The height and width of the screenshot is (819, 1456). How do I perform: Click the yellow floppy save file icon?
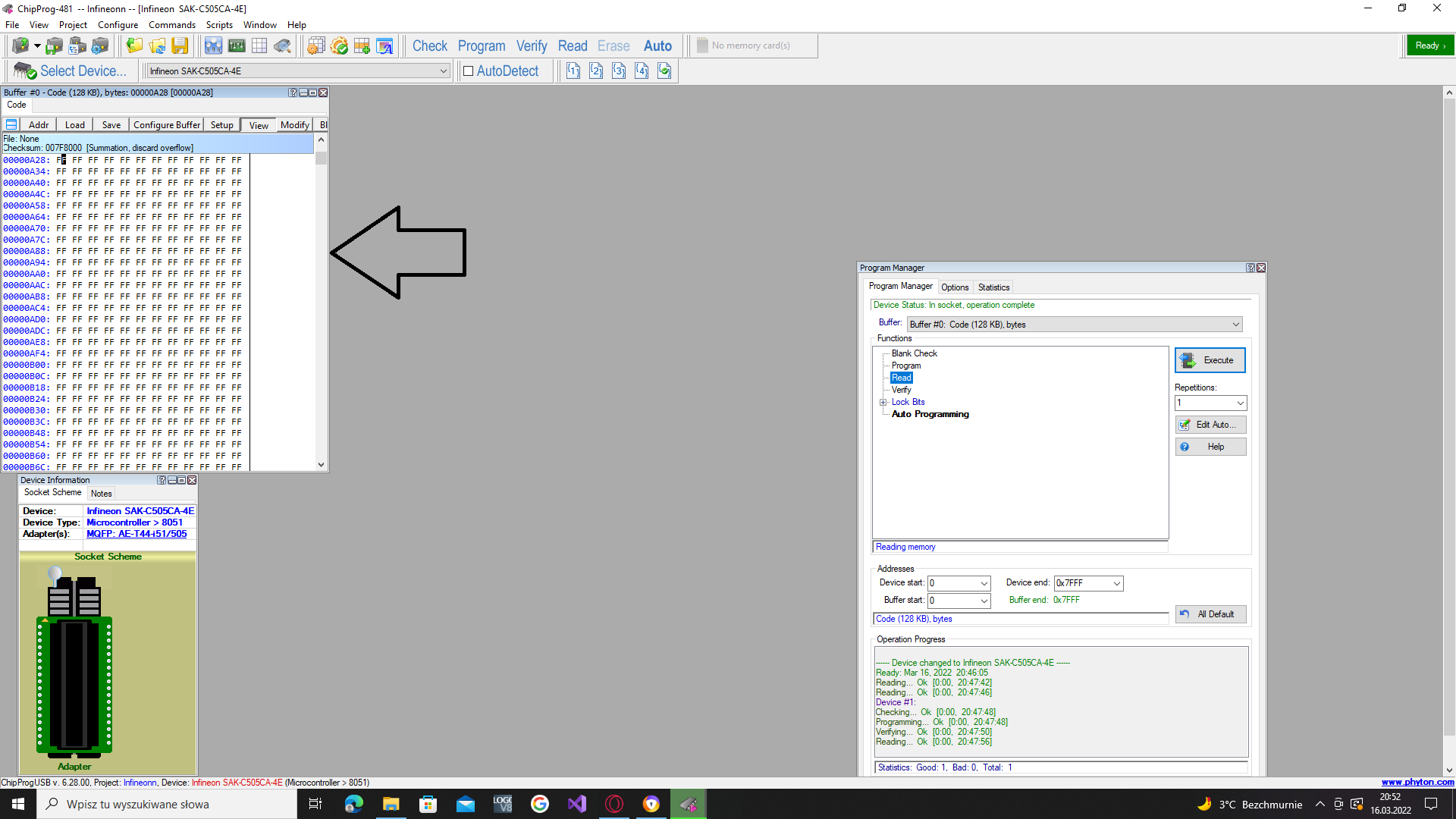[180, 46]
